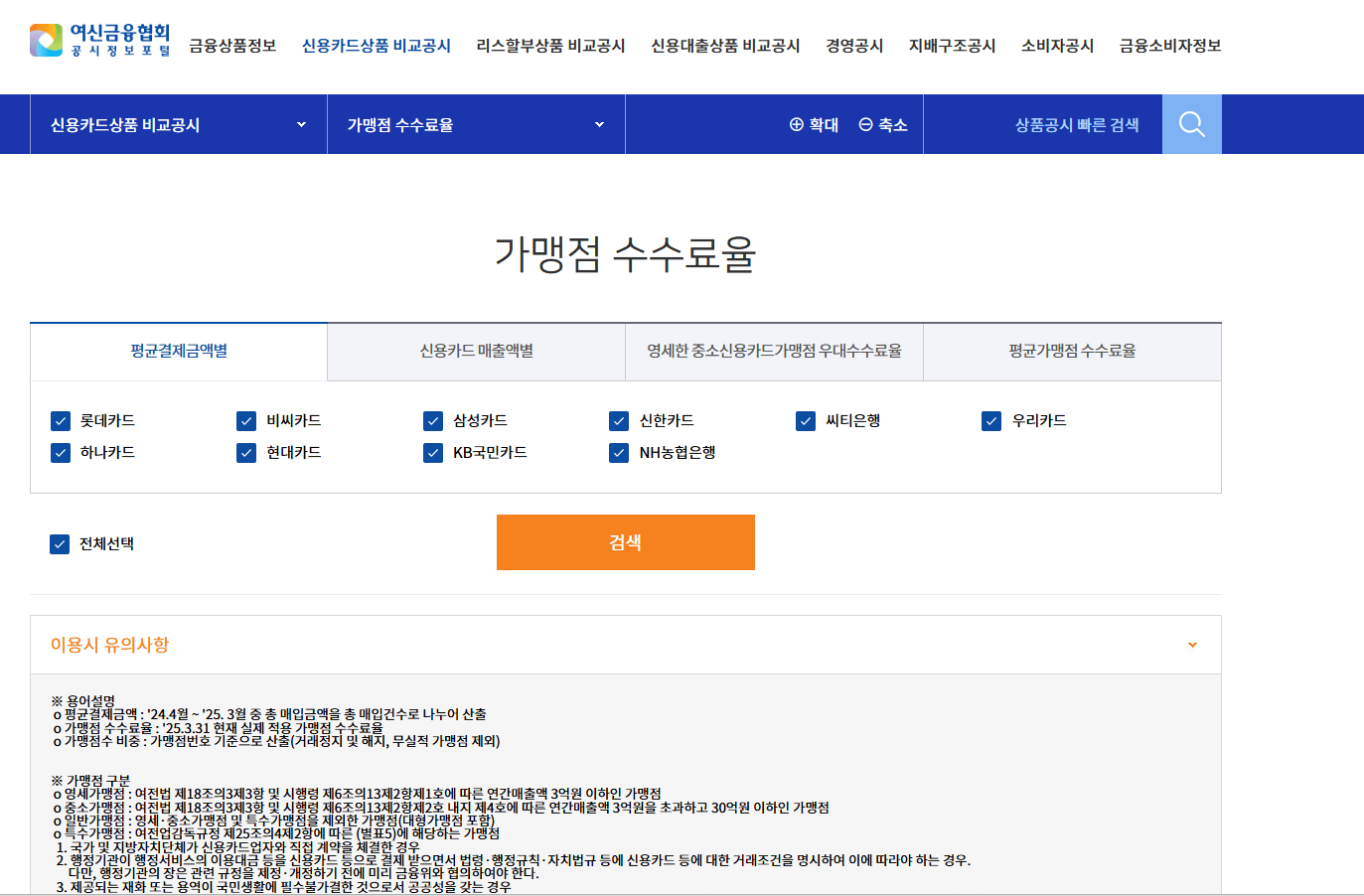
Task: Open 금융소비자정보 menu
Action: (1170, 46)
